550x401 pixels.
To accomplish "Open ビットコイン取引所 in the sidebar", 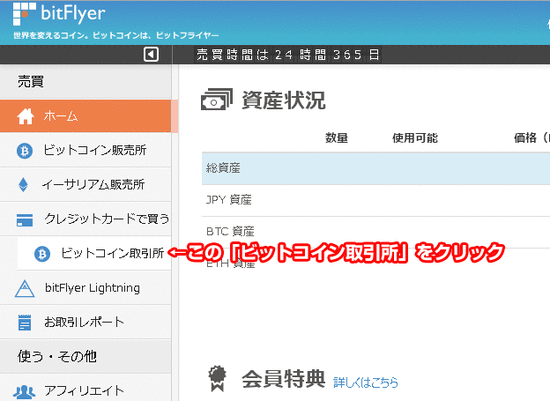I will pos(94,253).
